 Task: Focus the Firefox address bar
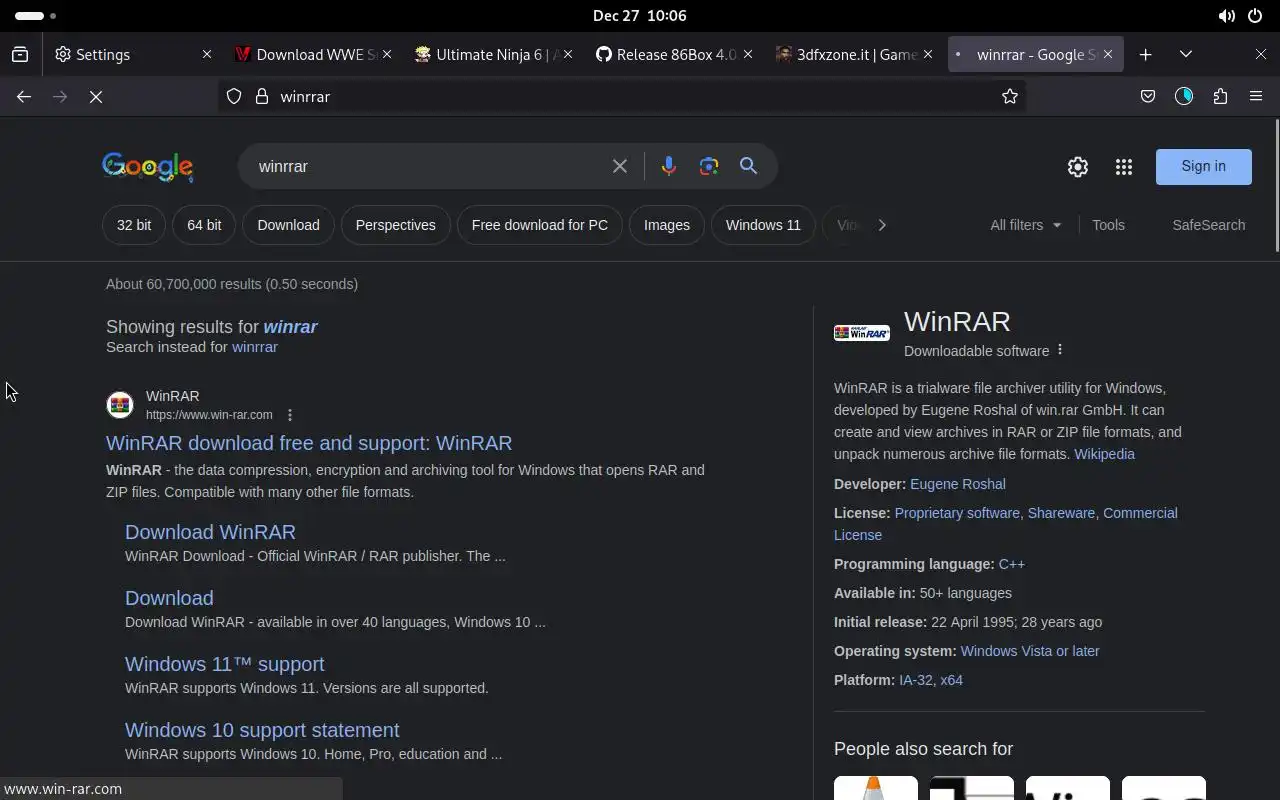pyautogui.click(x=624, y=96)
